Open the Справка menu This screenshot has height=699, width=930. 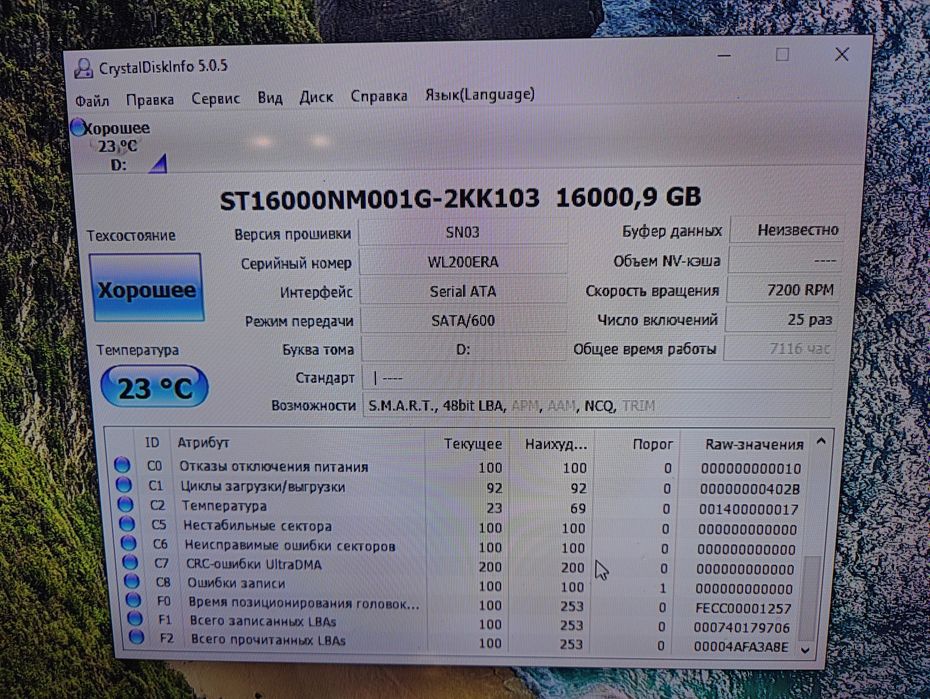coord(379,96)
